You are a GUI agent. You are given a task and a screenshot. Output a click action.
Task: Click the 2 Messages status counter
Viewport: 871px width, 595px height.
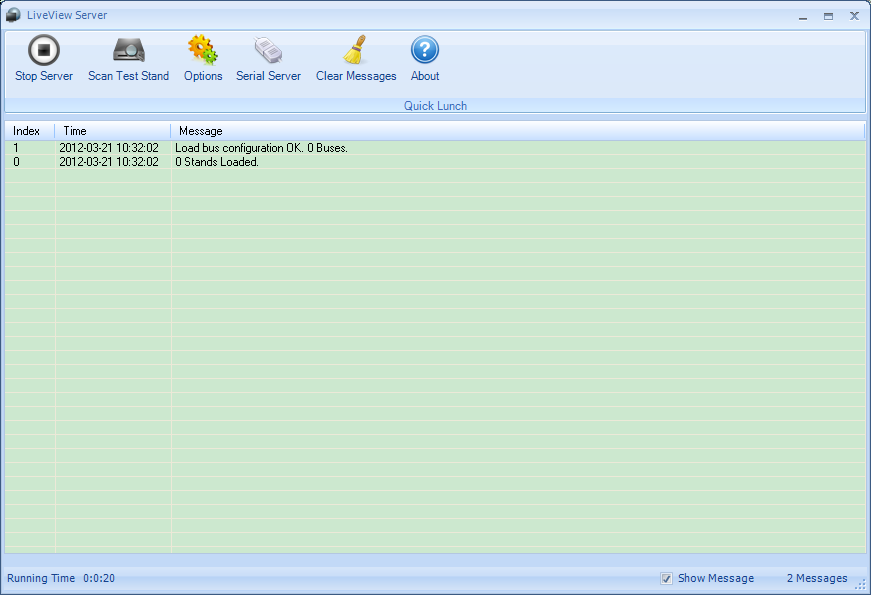[x=817, y=578]
